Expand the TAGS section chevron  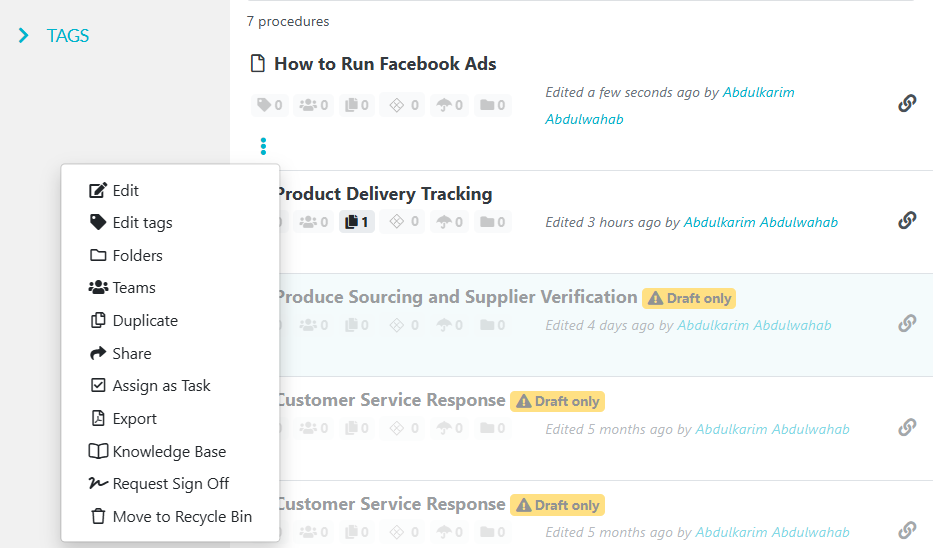[x=23, y=36]
